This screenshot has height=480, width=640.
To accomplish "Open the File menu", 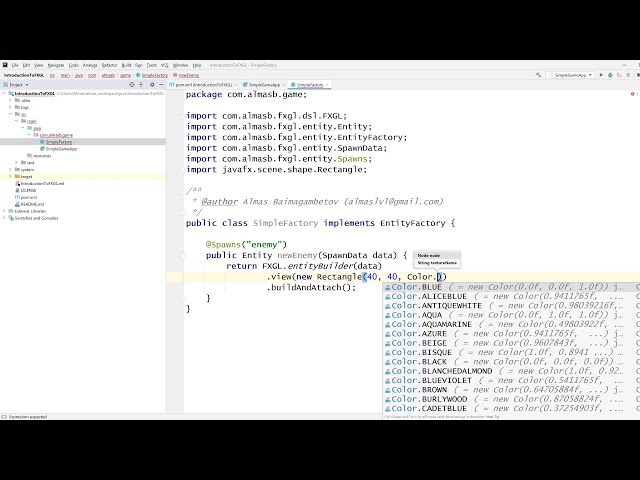I will 15,65.
